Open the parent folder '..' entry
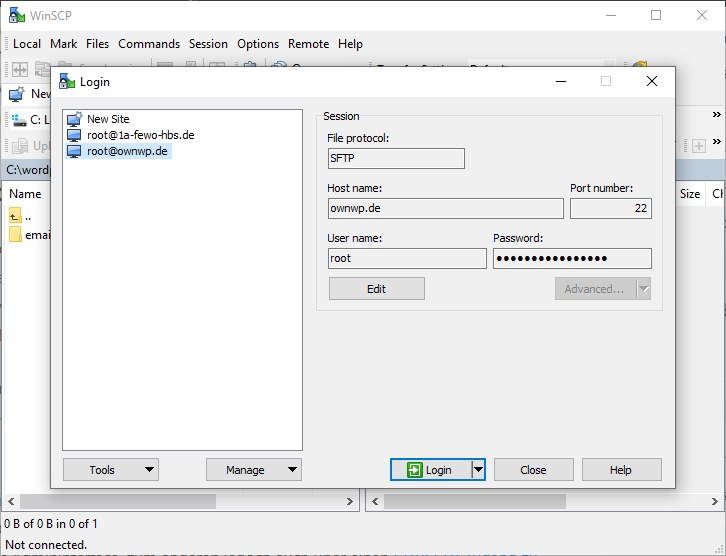The width and height of the screenshot is (726, 556). click(20, 216)
